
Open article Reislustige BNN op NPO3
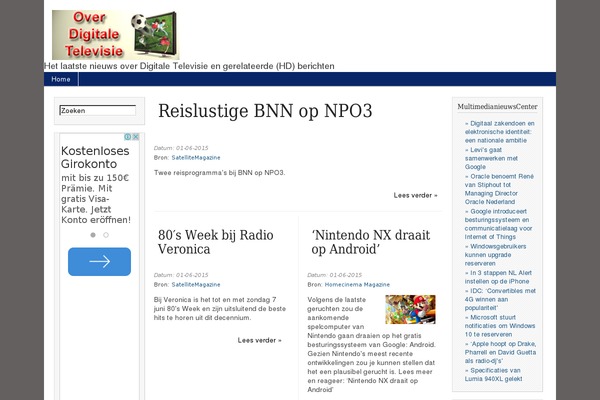(265, 111)
